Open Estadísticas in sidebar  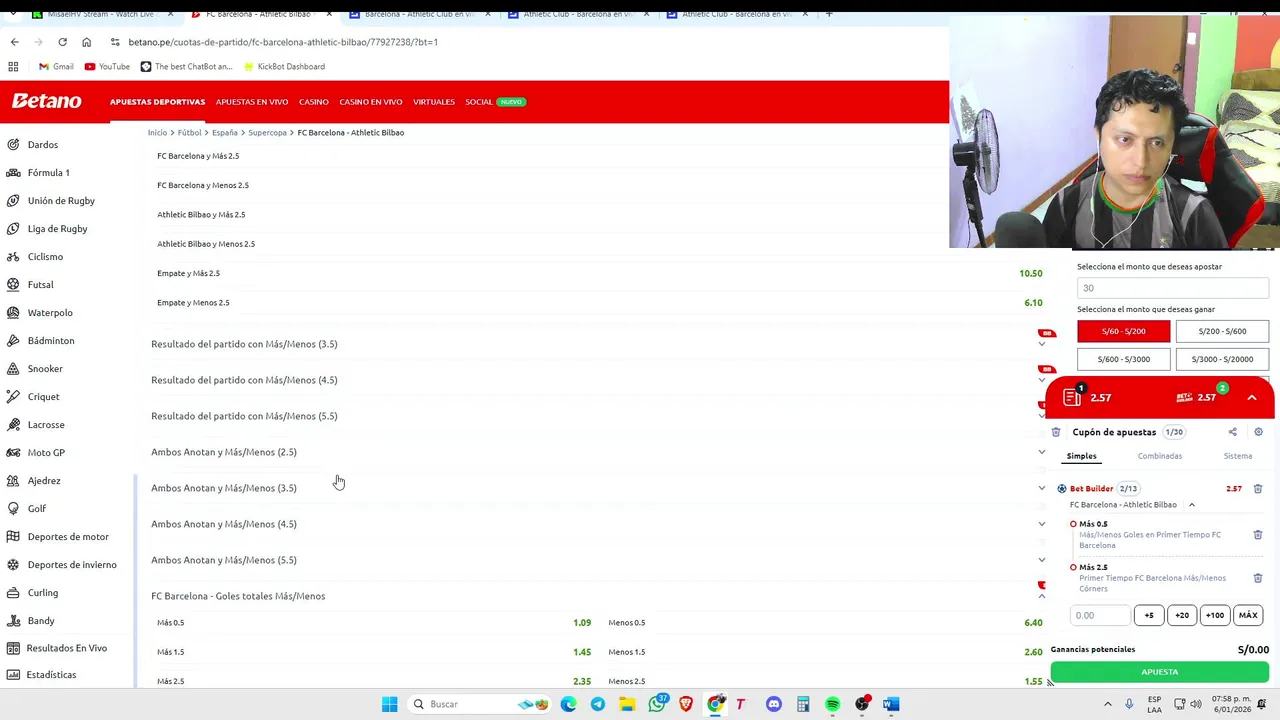(51, 674)
